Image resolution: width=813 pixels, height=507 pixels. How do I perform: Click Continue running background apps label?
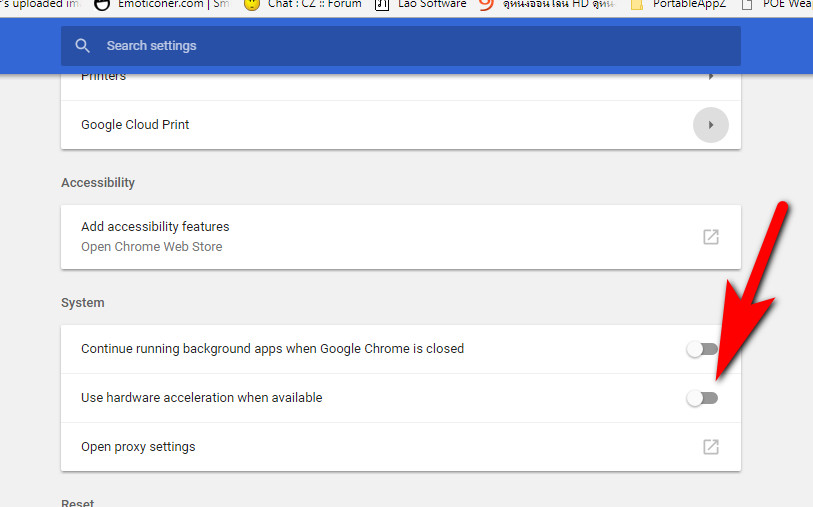coord(272,349)
